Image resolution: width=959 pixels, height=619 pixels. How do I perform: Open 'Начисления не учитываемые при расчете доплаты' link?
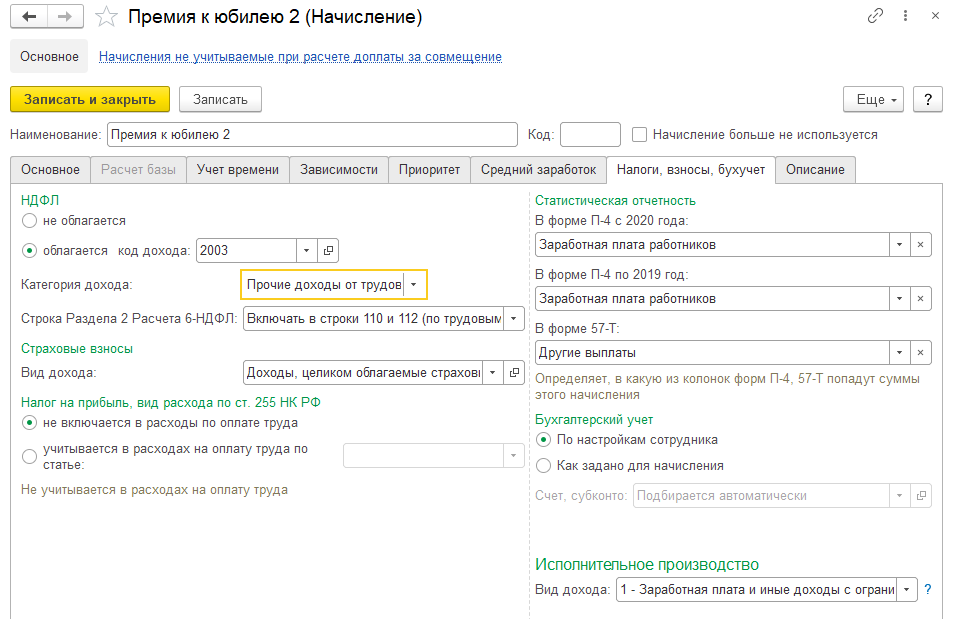tap(300, 57)
